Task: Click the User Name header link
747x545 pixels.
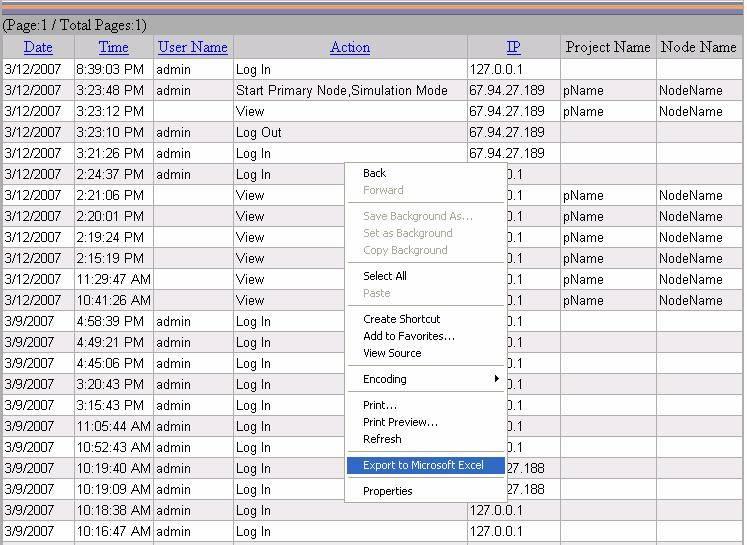Action: pos(193,47)
